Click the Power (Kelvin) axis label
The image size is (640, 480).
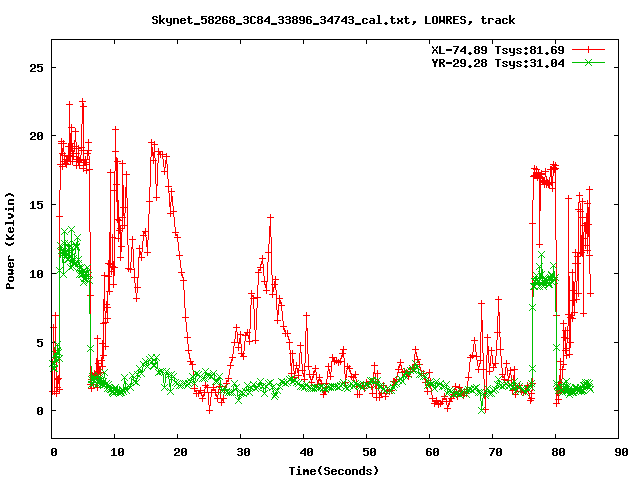pyautogui.click(x=10, y=241)
